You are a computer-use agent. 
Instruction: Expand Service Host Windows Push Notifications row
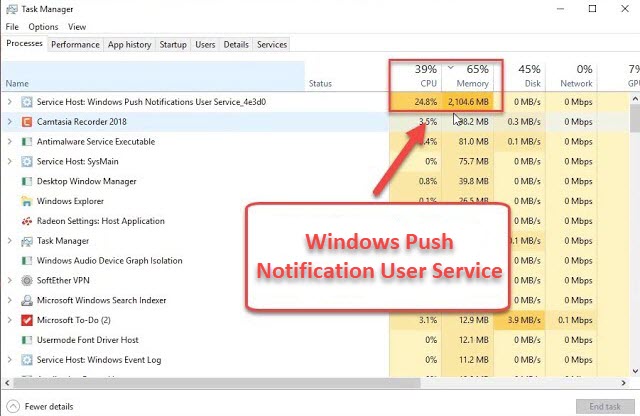(x=10, y=102)
